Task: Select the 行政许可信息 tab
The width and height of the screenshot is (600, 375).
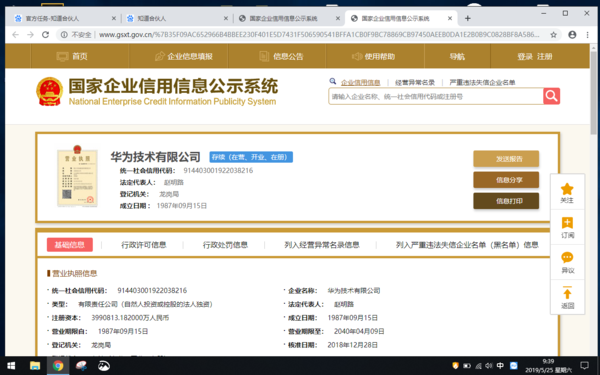Action: [143, 245]
